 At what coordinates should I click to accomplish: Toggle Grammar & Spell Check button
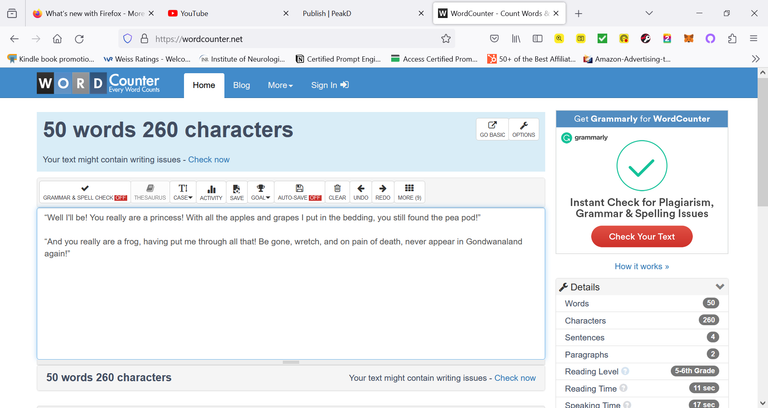[85, 192]
